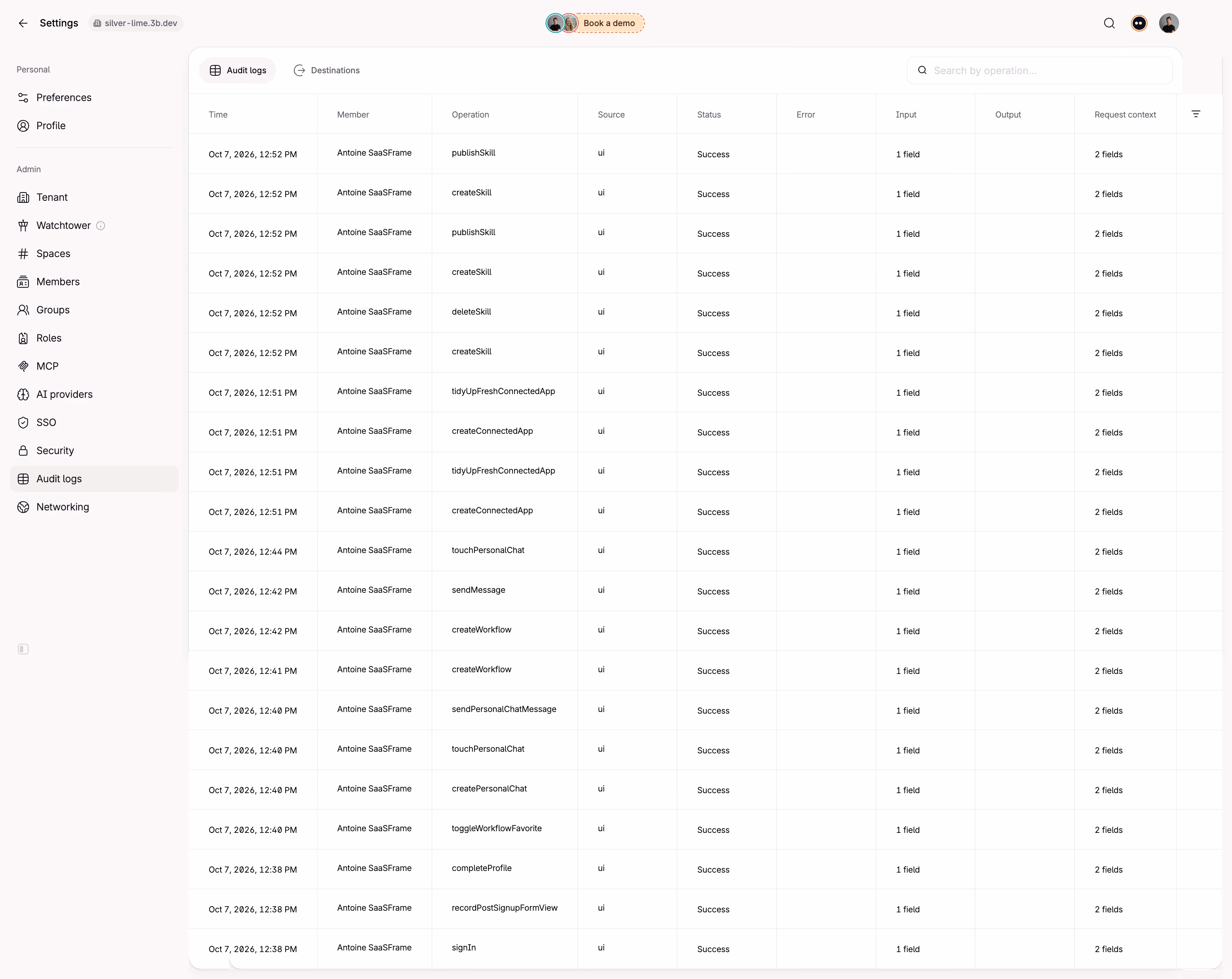Click 2 fields in the sendMessage row
1232x979 pixels.
(x=1109, y=592)
